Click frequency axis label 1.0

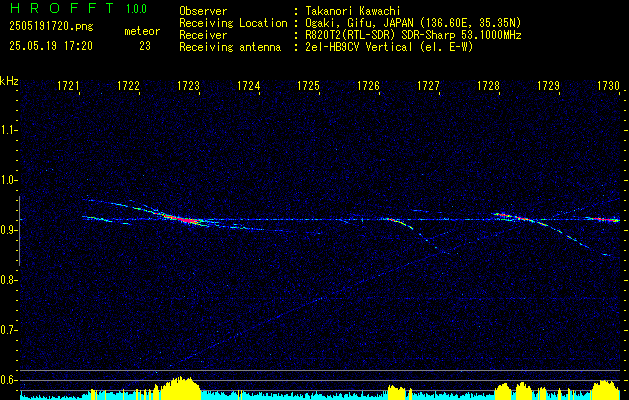tap(9, 180)
